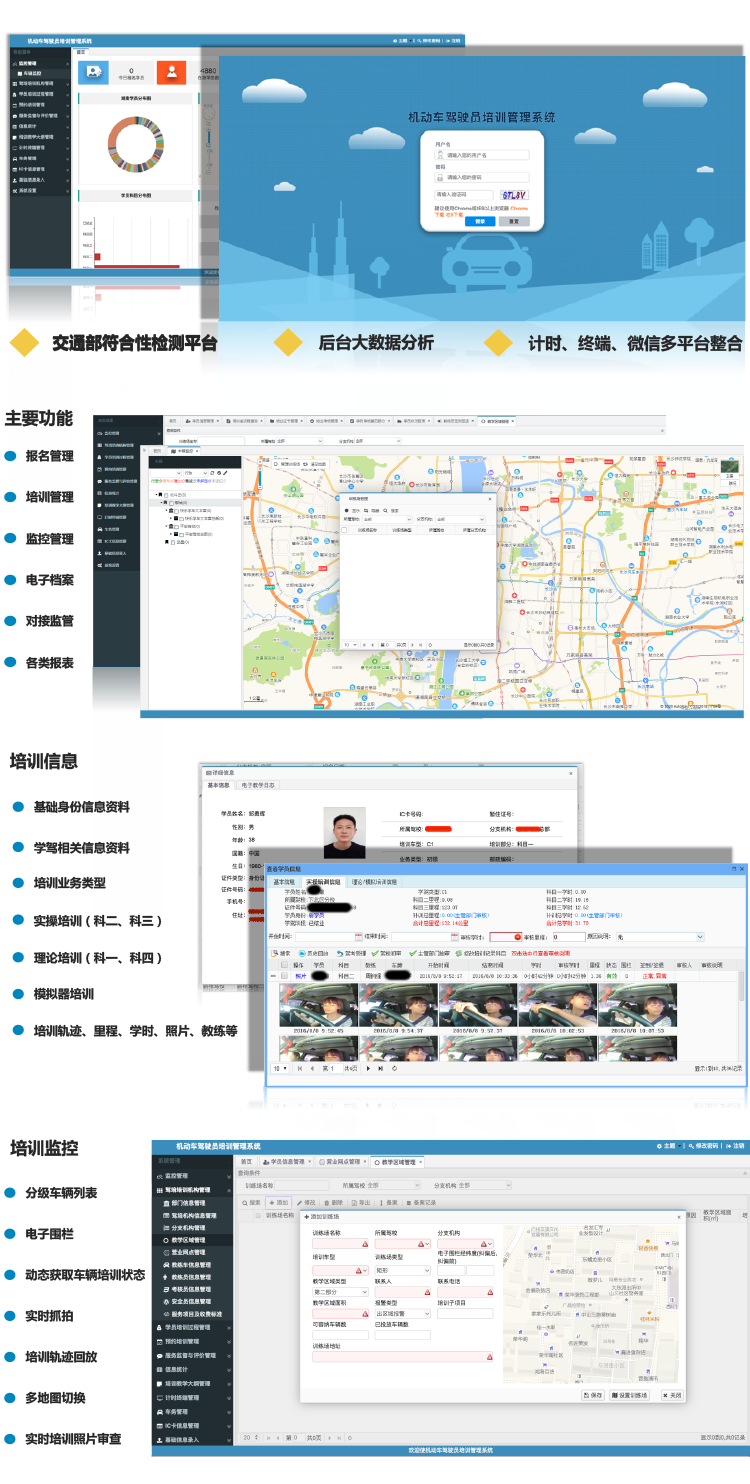
Task: Click the 搜索 search toolbar button in 教学区域管理
Action: coord(252,1201)
